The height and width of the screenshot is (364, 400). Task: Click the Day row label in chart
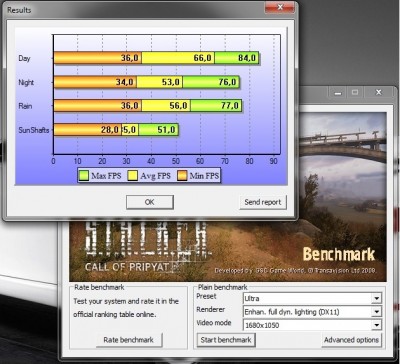[x=24, y=58]
